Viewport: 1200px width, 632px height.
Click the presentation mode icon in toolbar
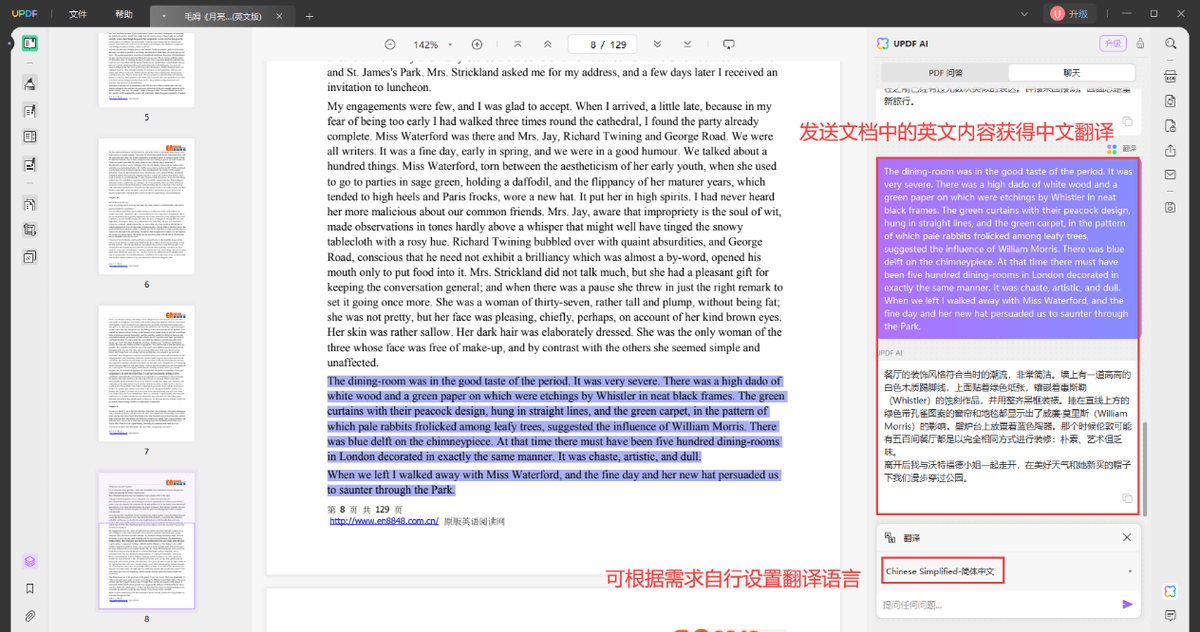point(729,44)
